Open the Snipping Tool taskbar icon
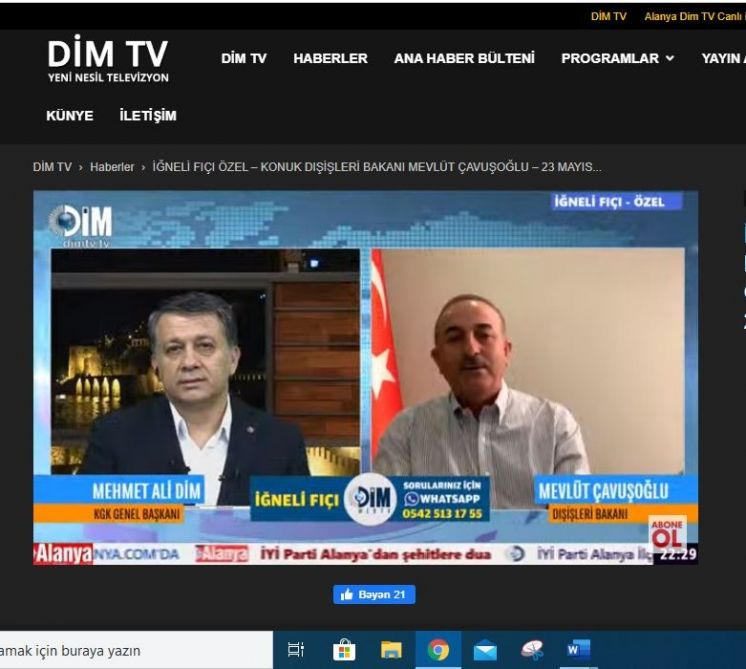 pyautogui.click(x=532, y=650)
